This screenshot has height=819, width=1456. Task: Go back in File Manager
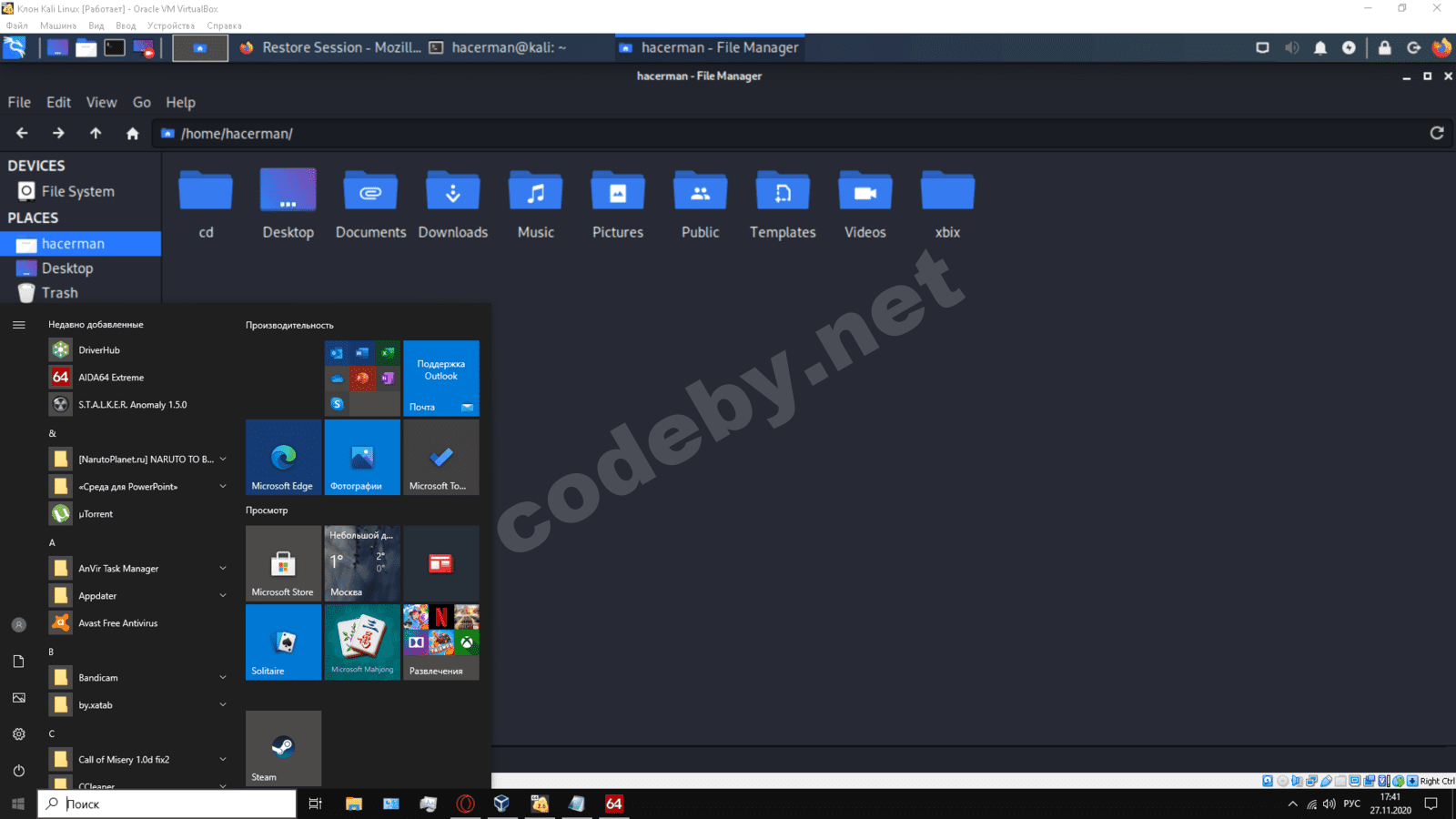23,134
